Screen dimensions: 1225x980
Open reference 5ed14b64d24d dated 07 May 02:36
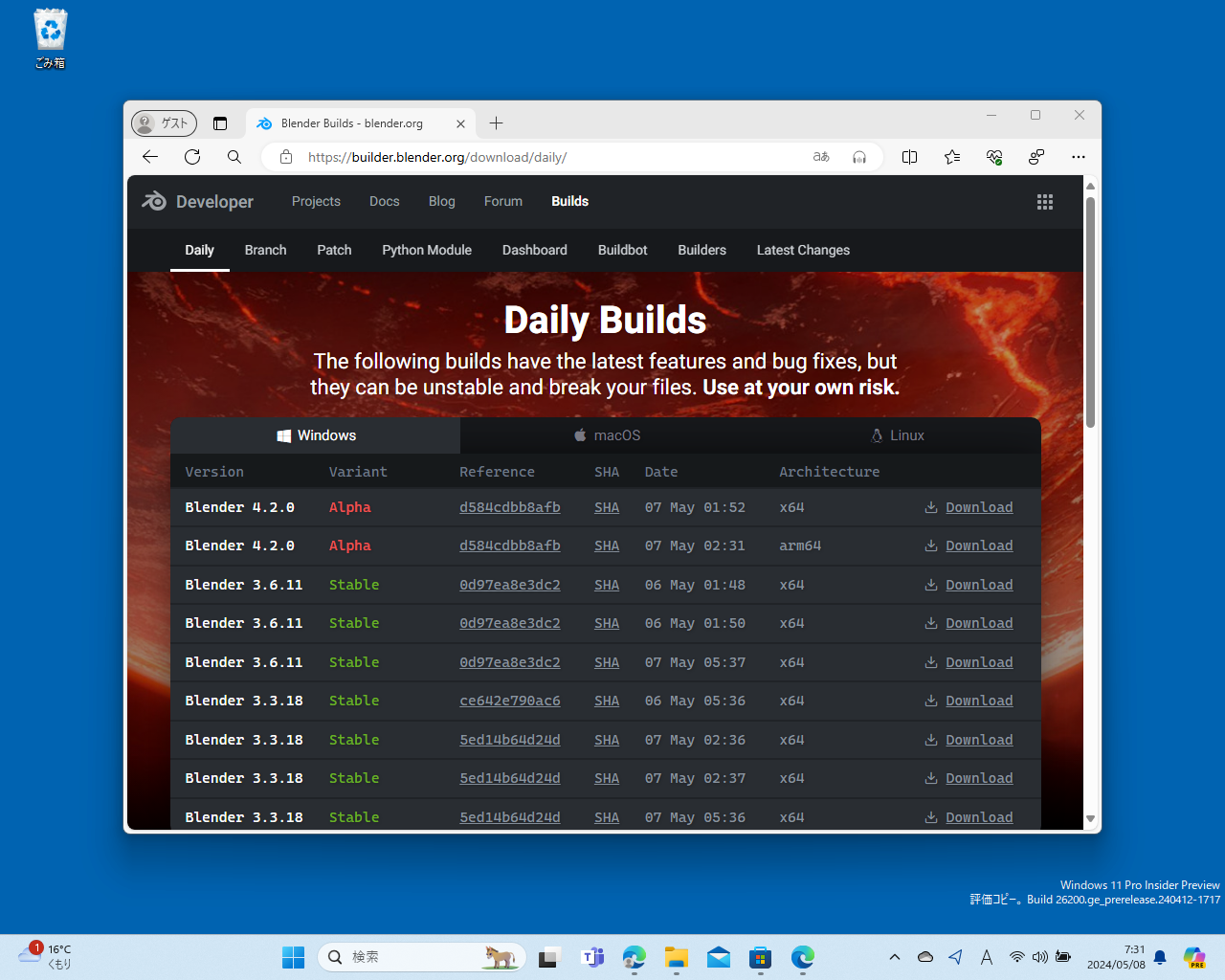[510, 740]
